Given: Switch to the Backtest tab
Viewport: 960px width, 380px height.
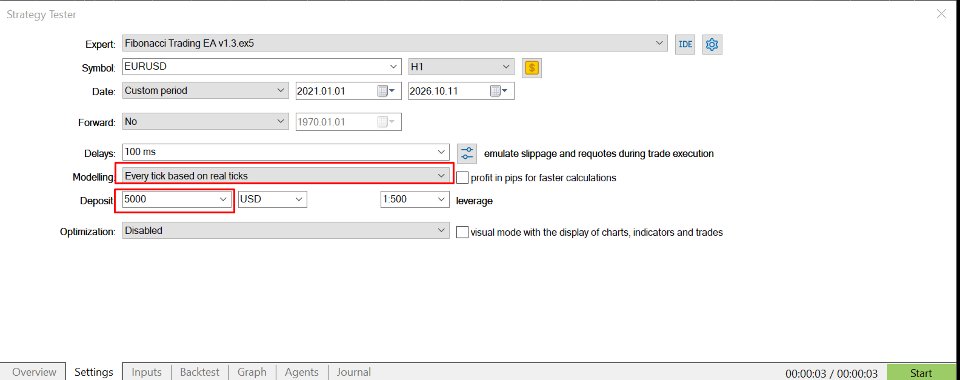Looking at the screenshot, I should pyautogui.click(x=200, y=372).
